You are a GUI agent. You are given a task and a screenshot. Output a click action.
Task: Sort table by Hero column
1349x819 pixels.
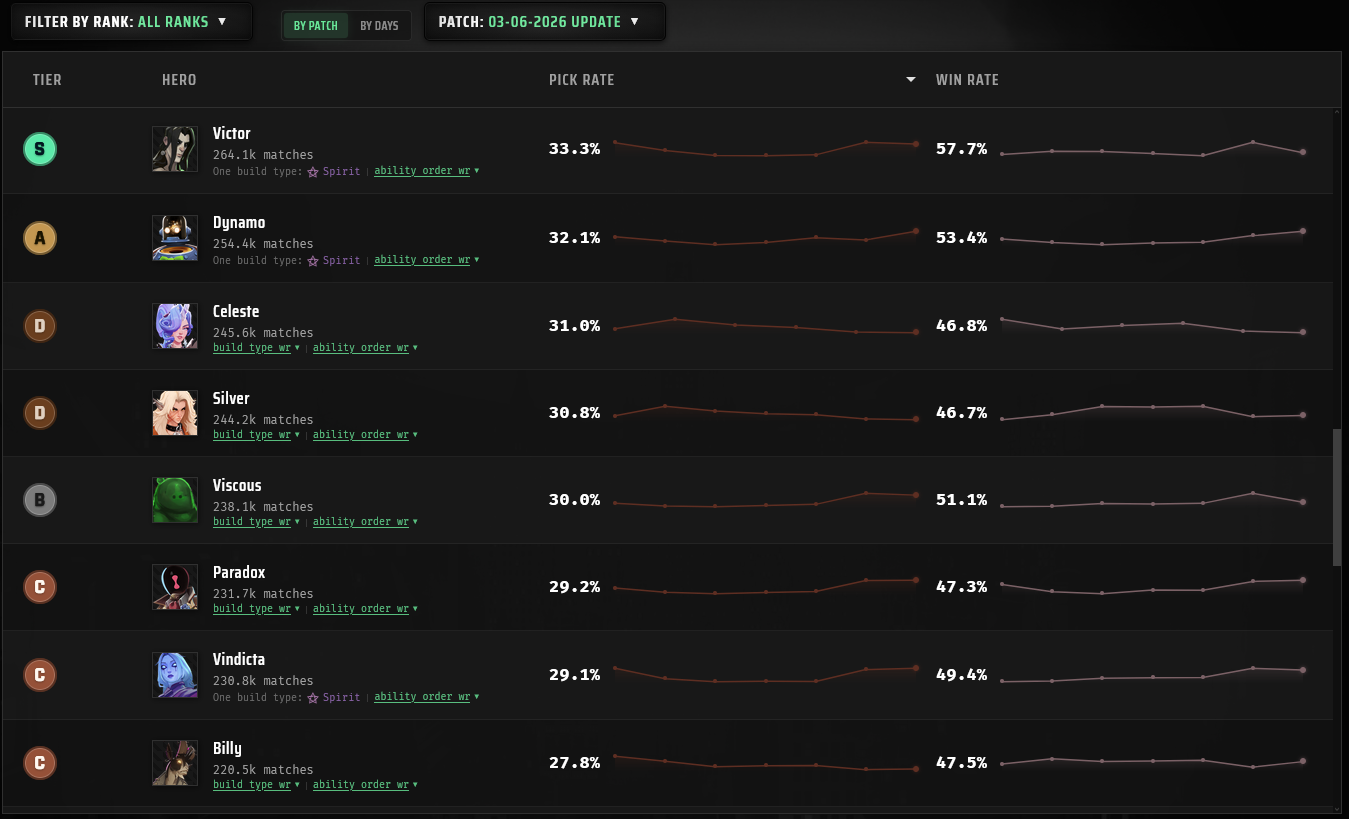pos(179,80)
